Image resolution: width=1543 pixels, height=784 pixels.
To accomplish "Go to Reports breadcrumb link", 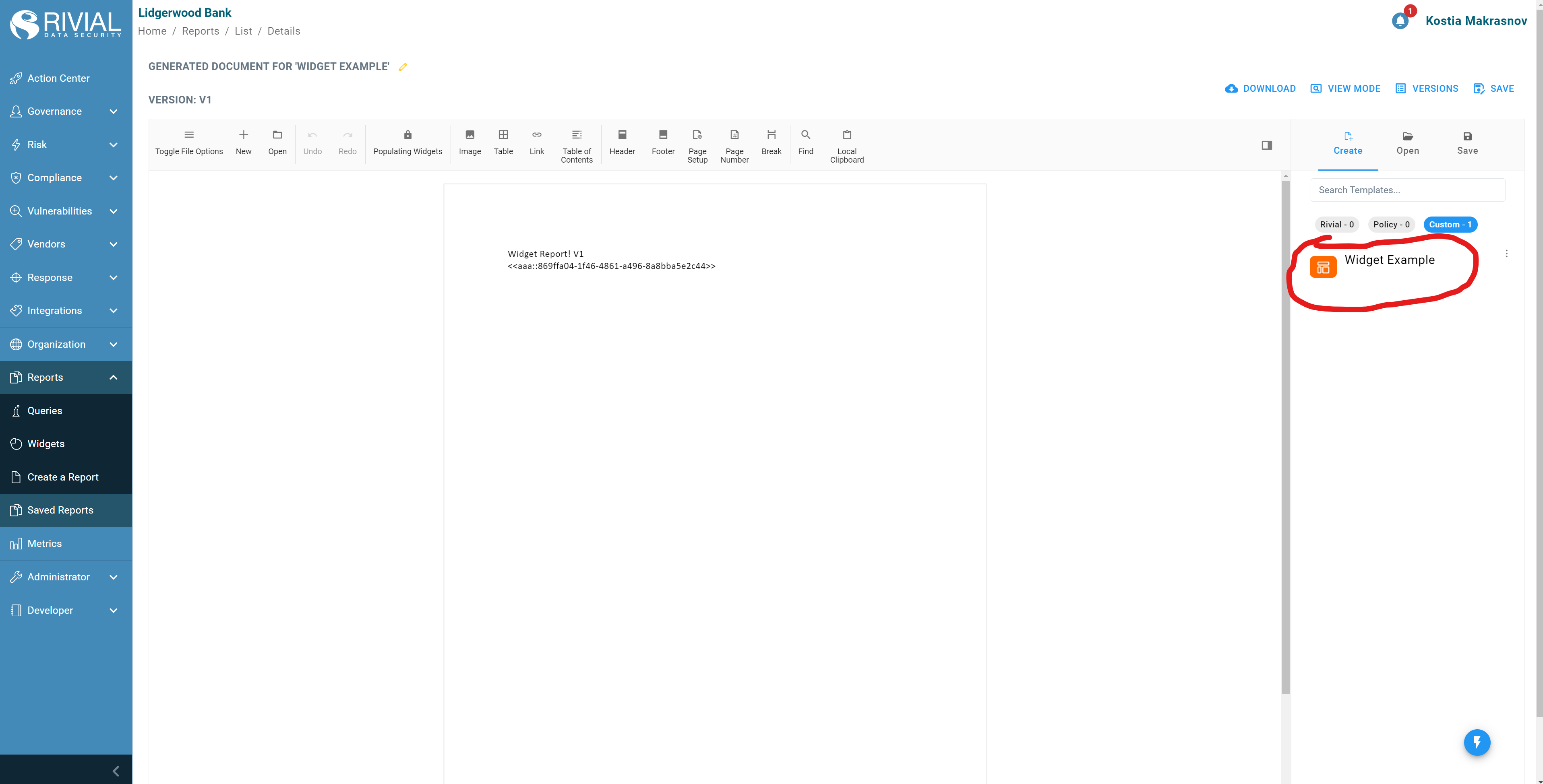I will tap(200, 31).
